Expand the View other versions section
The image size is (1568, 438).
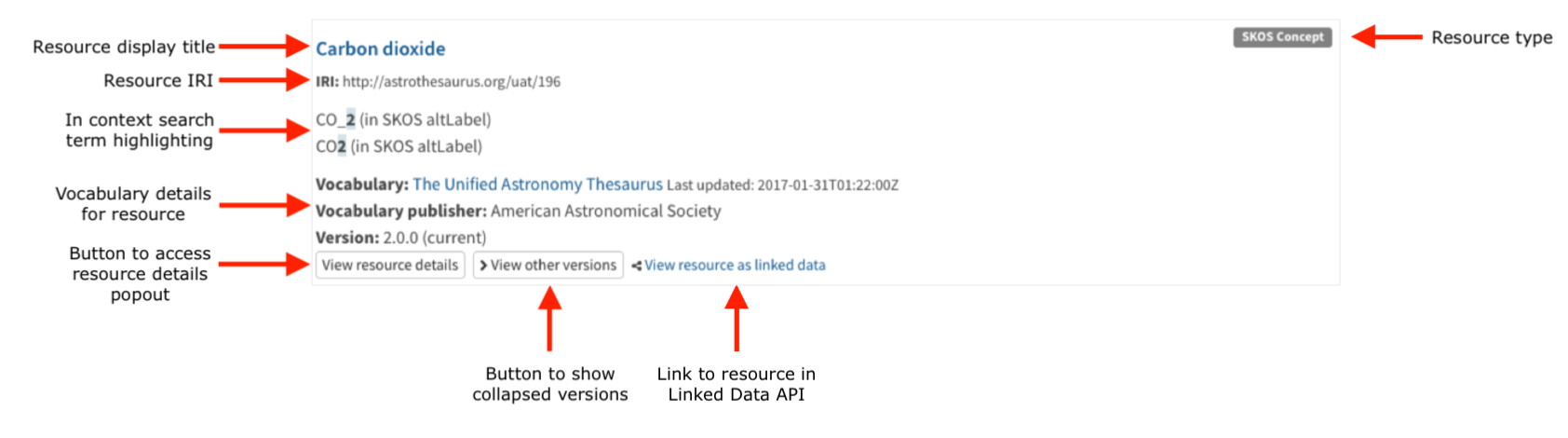(x=548, y=266)
